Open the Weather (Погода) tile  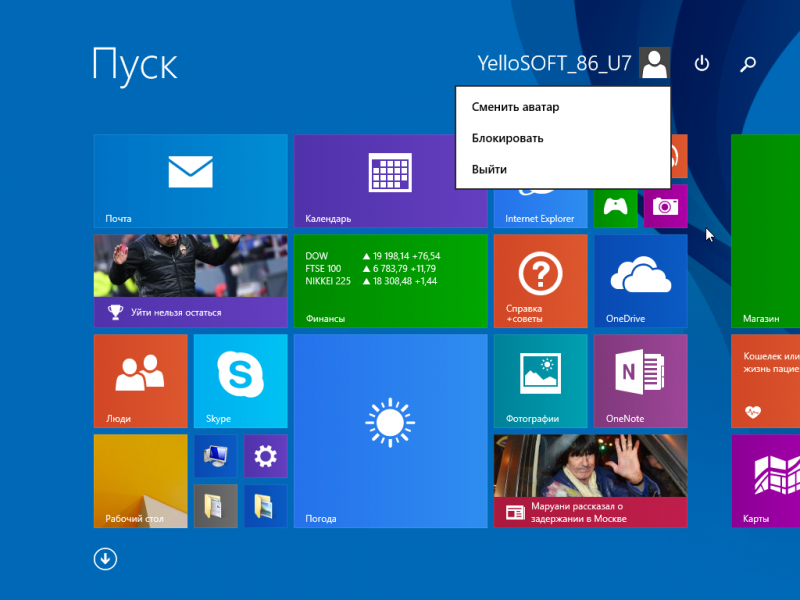coord(390,431)
